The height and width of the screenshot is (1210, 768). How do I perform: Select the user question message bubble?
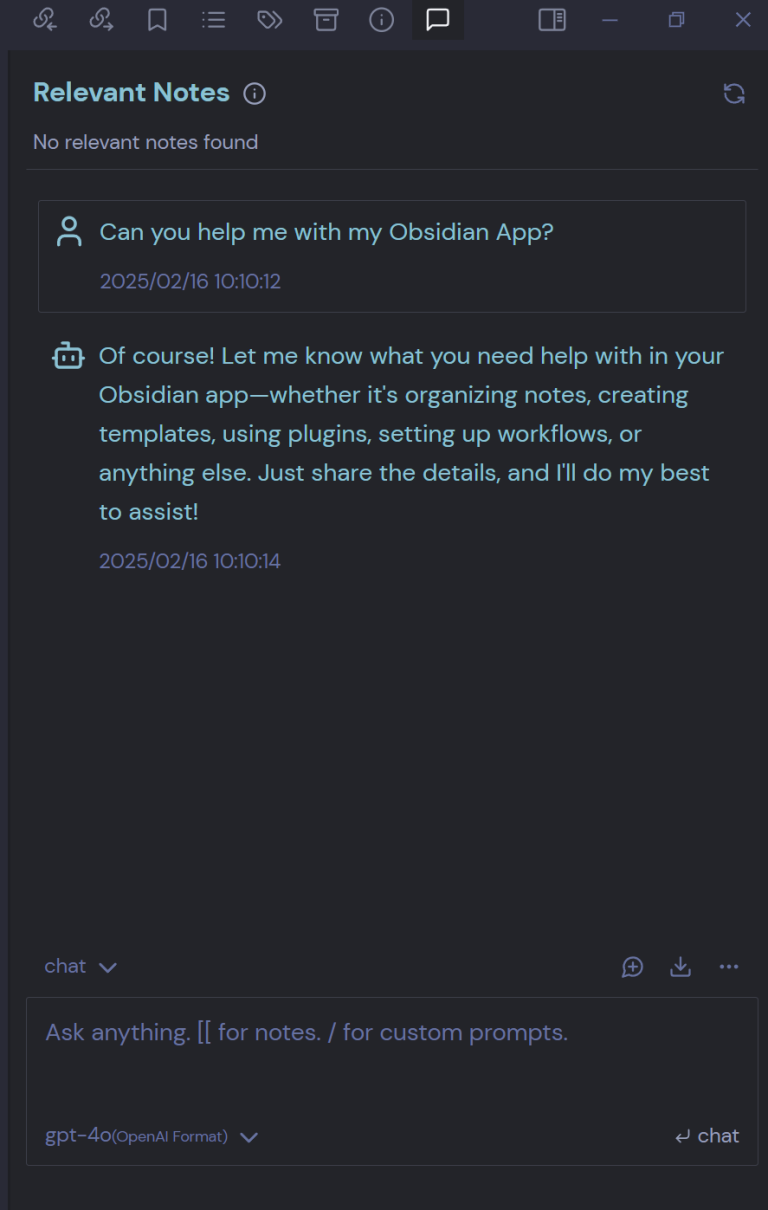(x=392, y=255)
